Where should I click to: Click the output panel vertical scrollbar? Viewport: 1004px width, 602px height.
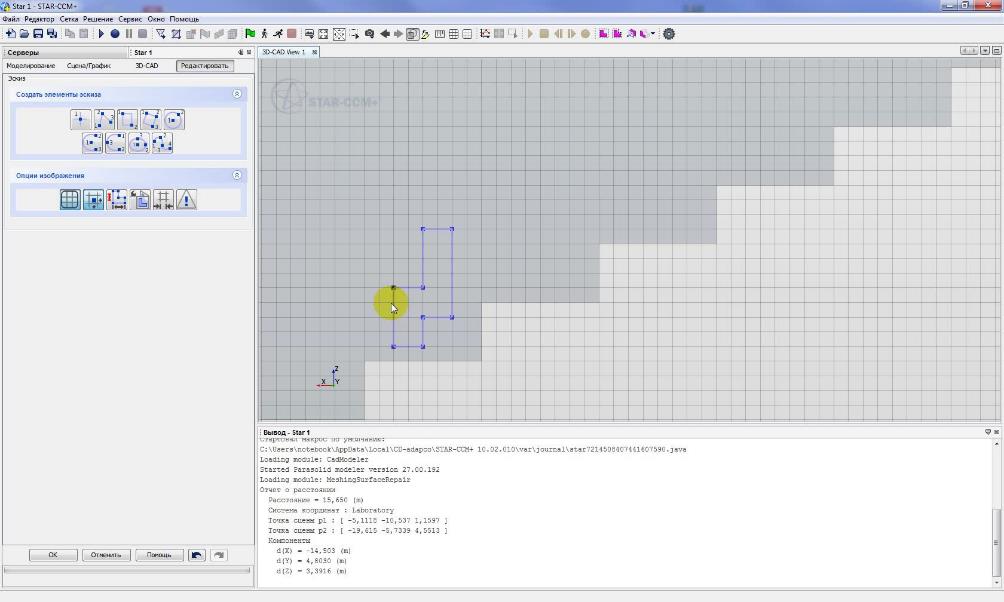tap(996, 540)
